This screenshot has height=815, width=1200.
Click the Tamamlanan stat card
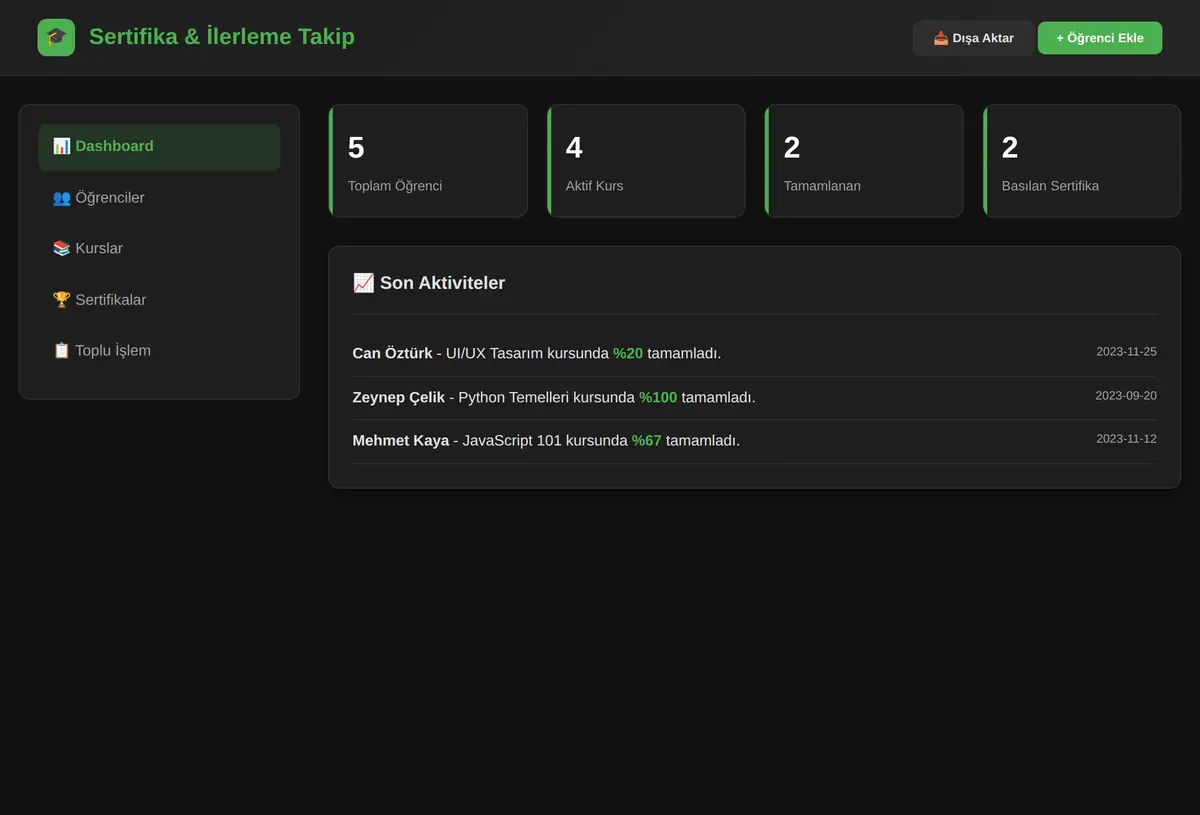pos(864,161)
